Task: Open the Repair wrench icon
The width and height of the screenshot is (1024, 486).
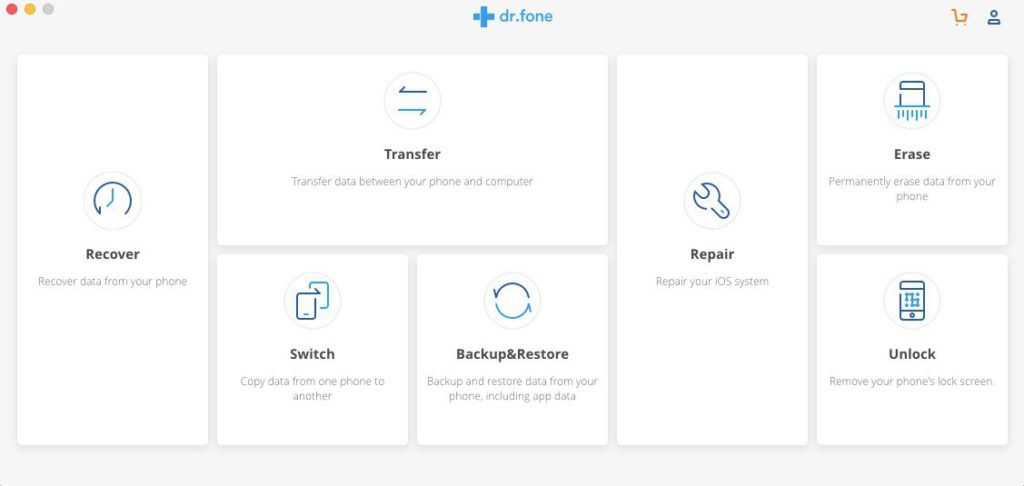Action: [x=712, y=200]
